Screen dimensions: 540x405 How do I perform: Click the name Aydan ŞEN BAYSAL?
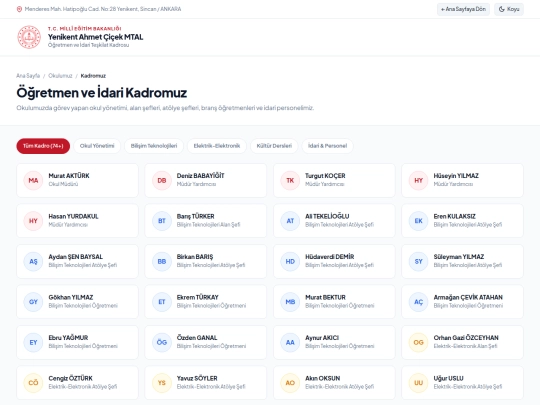[x=75, y=257]
